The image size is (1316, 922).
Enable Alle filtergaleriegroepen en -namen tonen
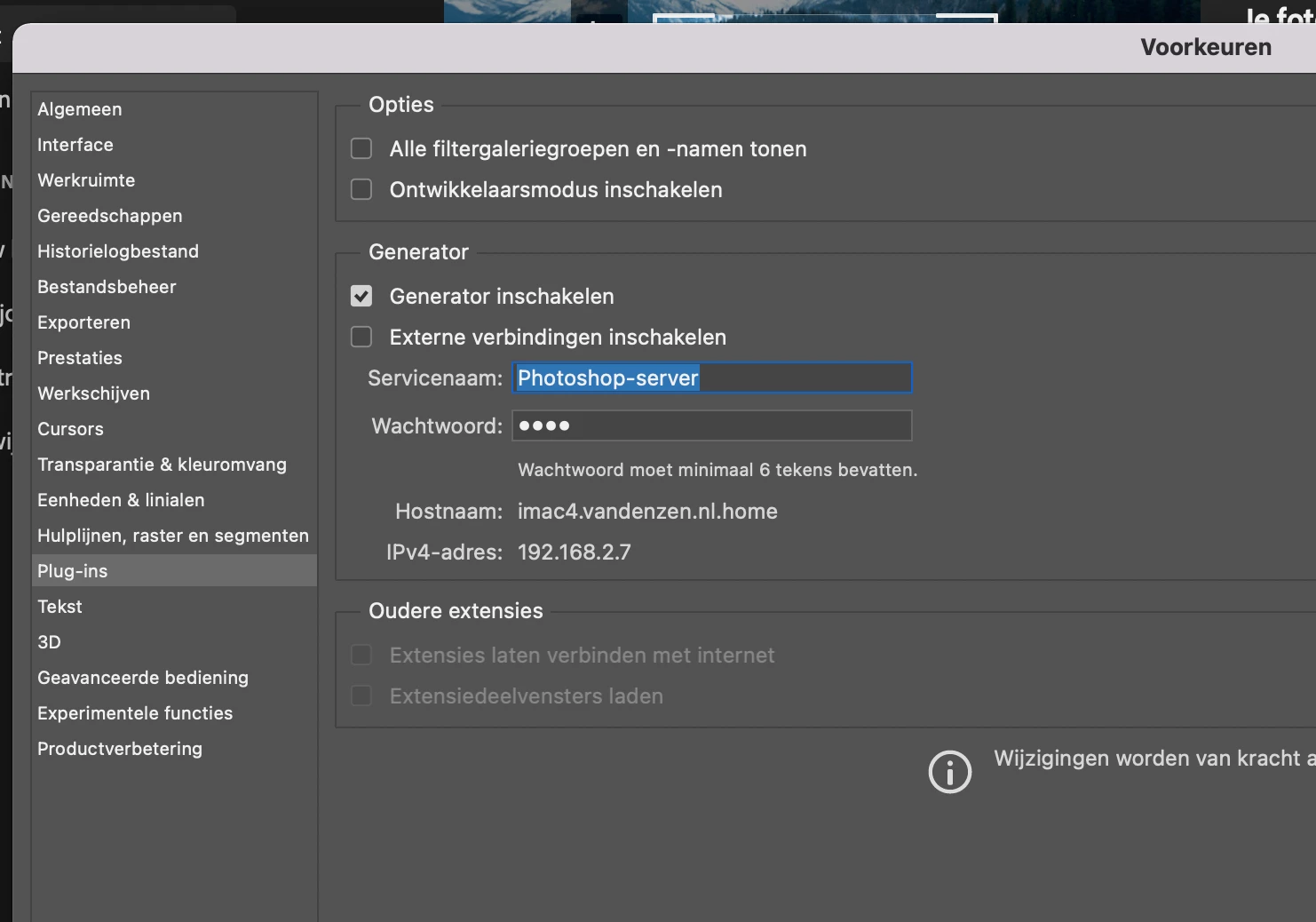pyautogui.click(x=361, y=148)
